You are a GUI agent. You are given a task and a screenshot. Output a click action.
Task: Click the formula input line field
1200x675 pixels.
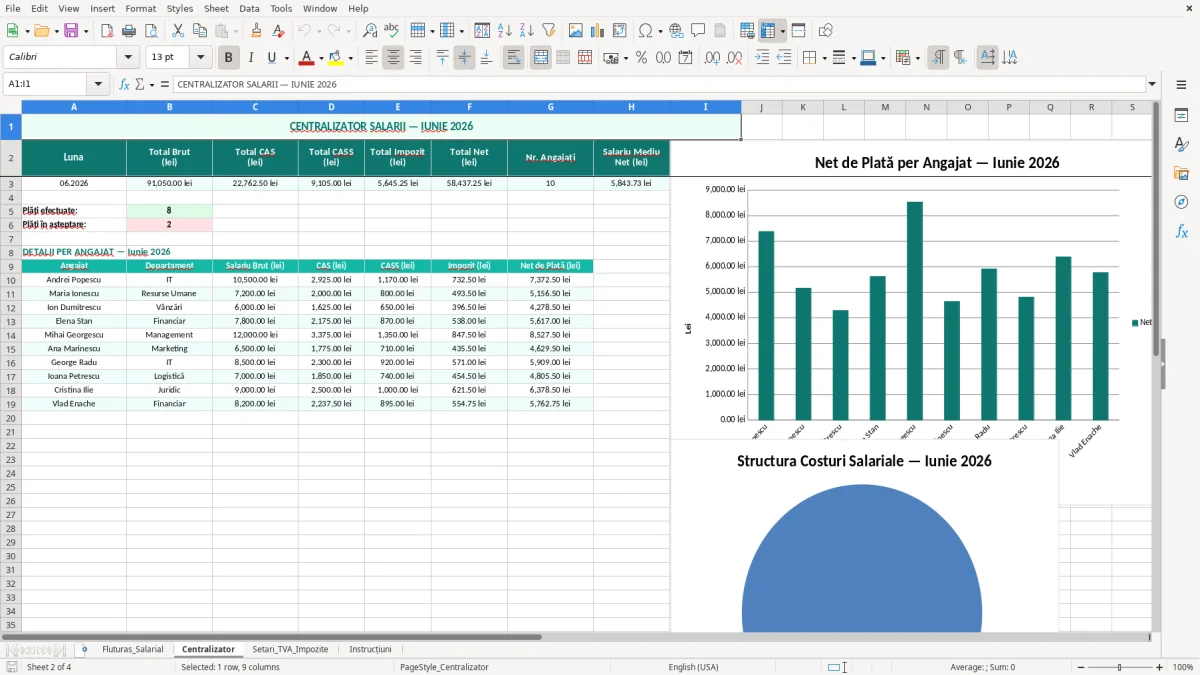tap(659, 85)
